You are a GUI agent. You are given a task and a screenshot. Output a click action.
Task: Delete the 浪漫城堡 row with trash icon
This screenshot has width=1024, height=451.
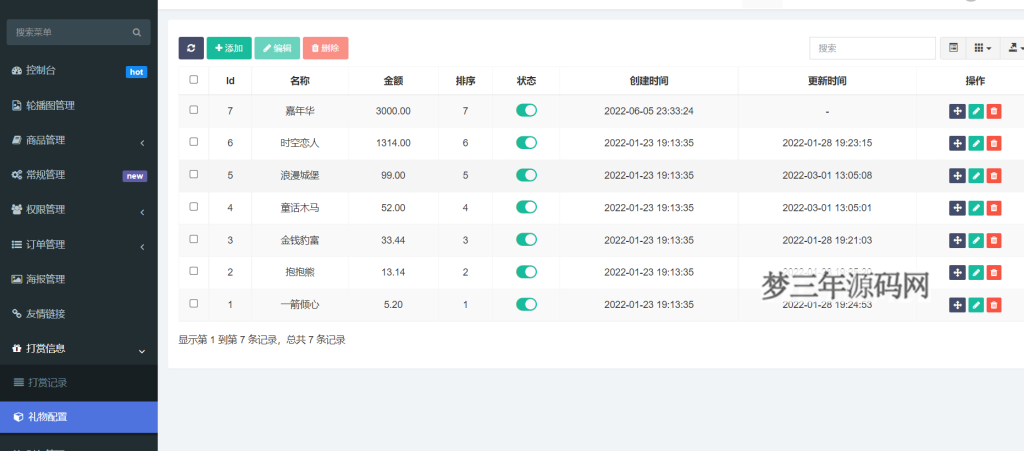pyautogui.click(x=993, y=176)
